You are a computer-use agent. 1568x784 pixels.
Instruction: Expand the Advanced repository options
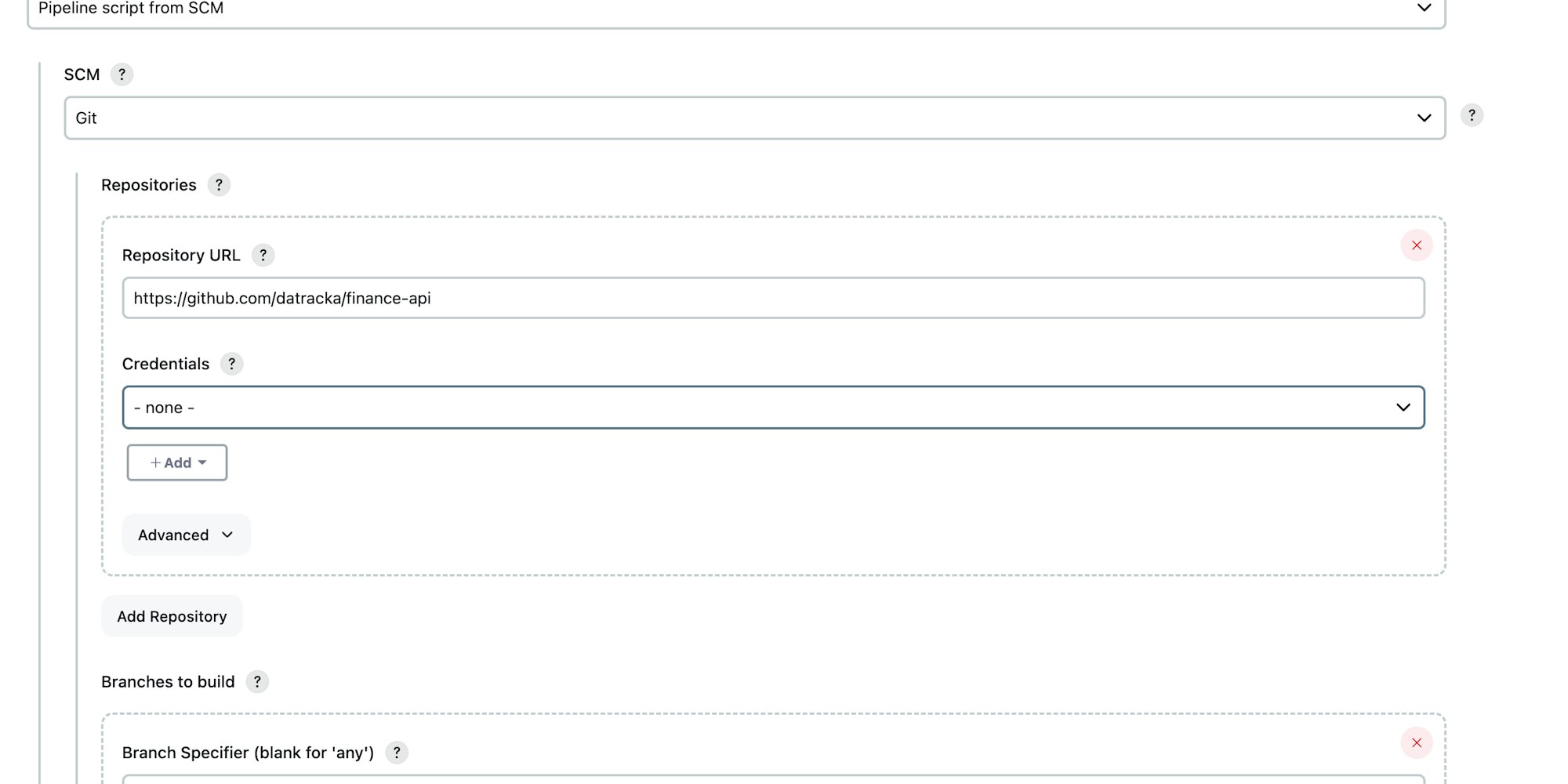(x=186, y=535)
